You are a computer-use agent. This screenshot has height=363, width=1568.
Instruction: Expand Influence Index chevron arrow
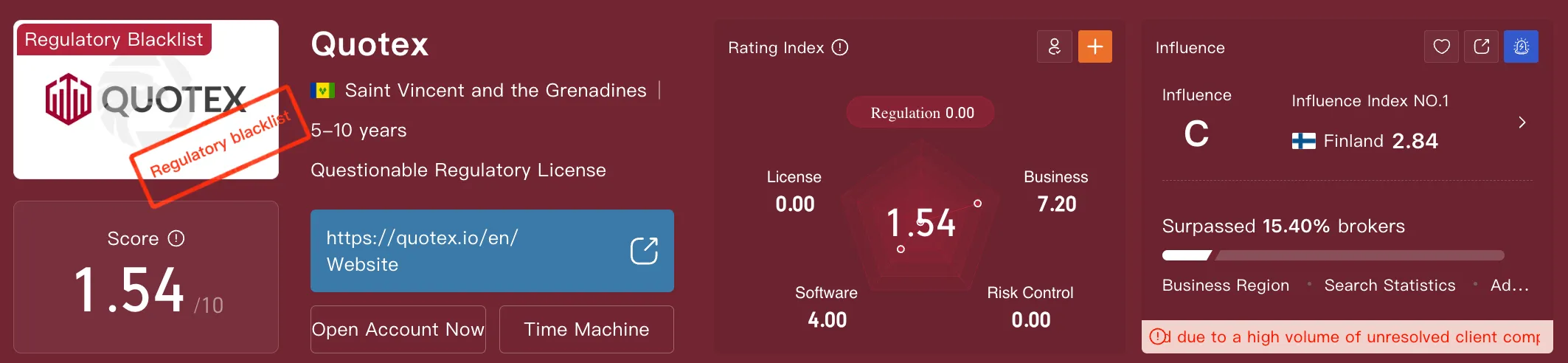pyautogui.click(x=1522, y=122)
